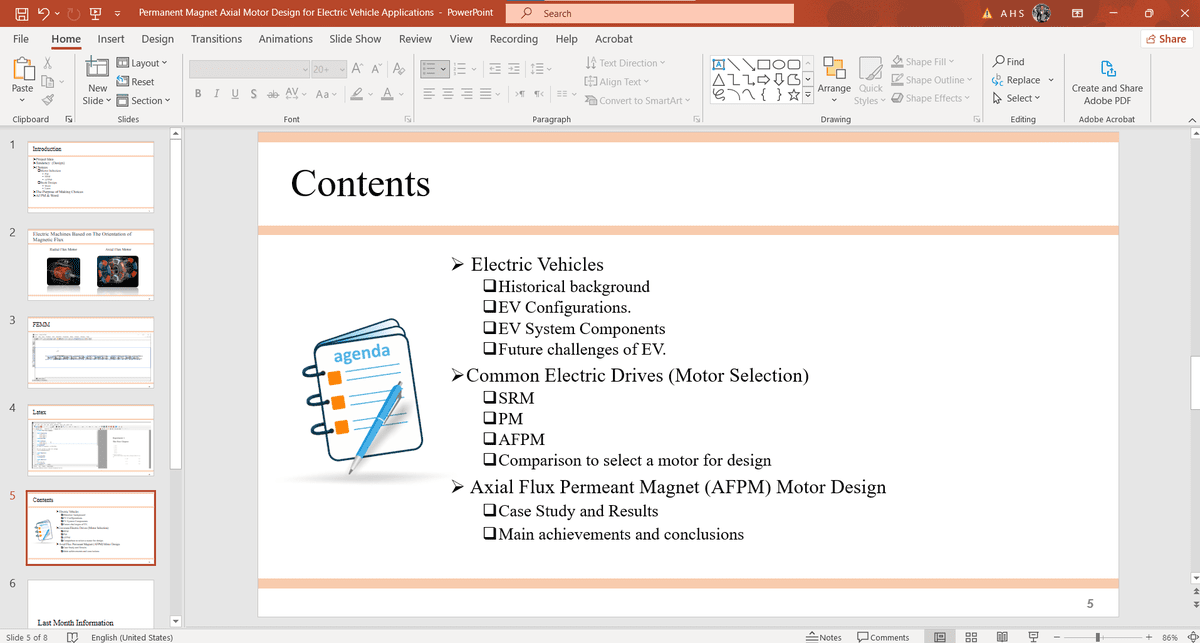Open the Shape Fill dropdown
The width and height of the screenshot is (1200, 643).
(x=923, y=62)
